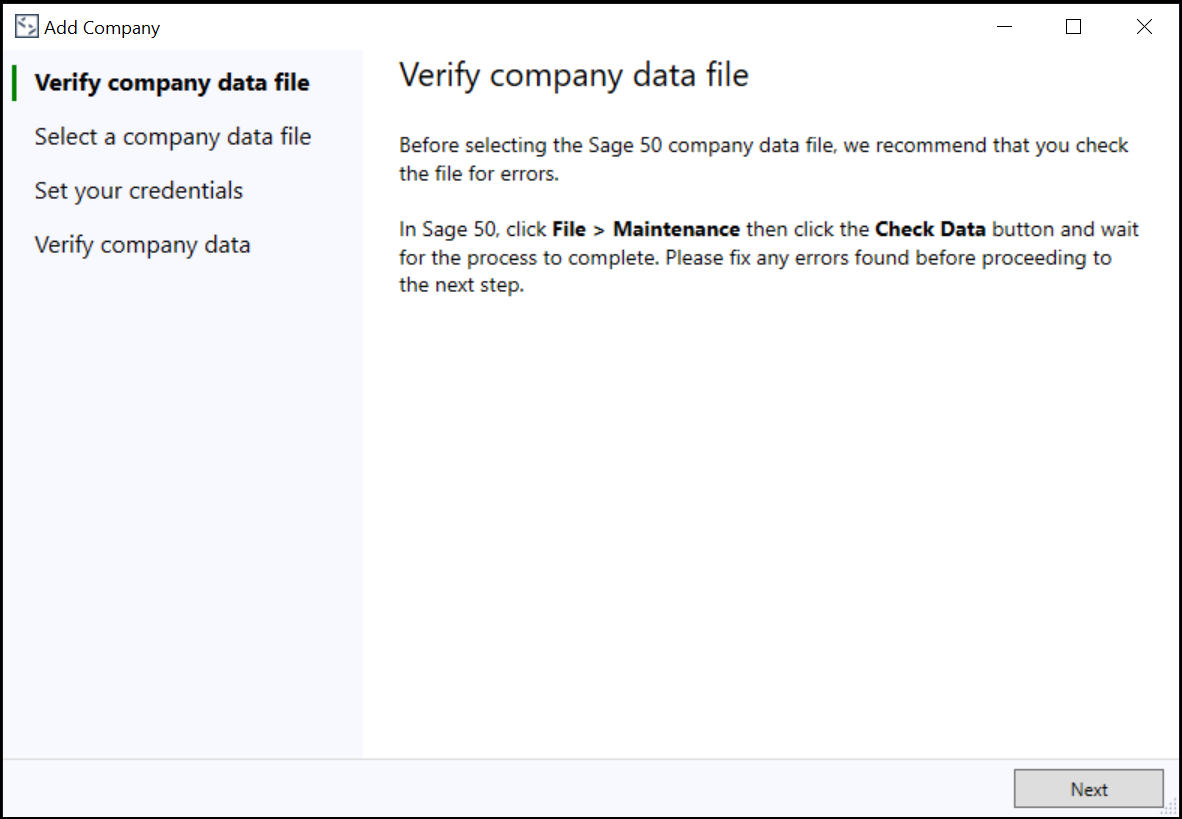
Task: Click the bold 'File' word in instructions
Action: tap(568, 229)
